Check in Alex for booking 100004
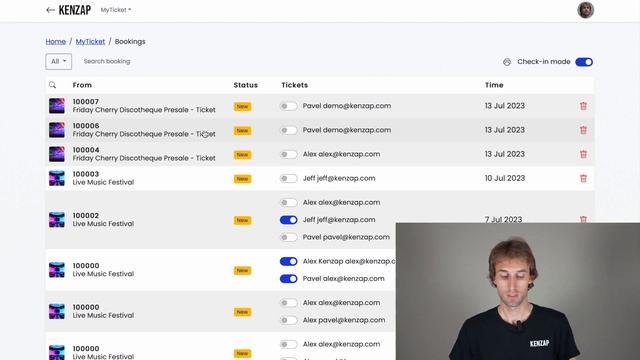 click(289, 154)
